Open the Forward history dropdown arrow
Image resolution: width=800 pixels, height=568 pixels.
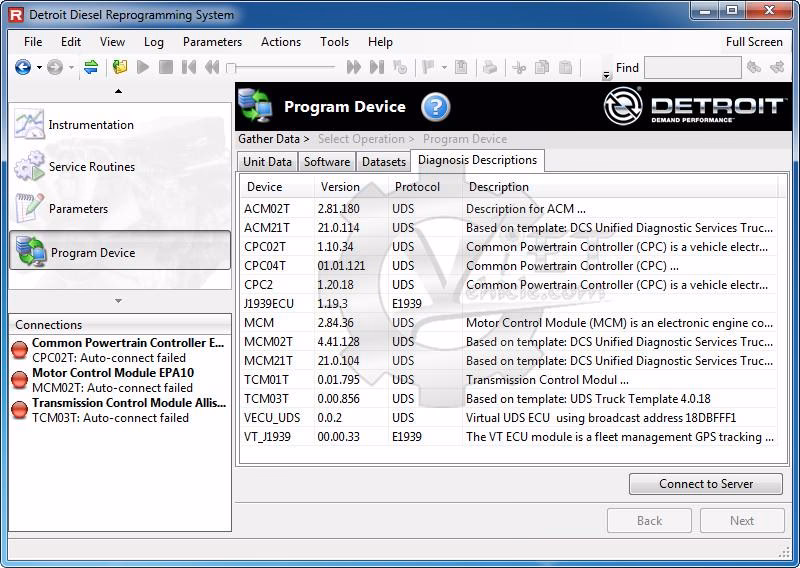pos(71,67)
